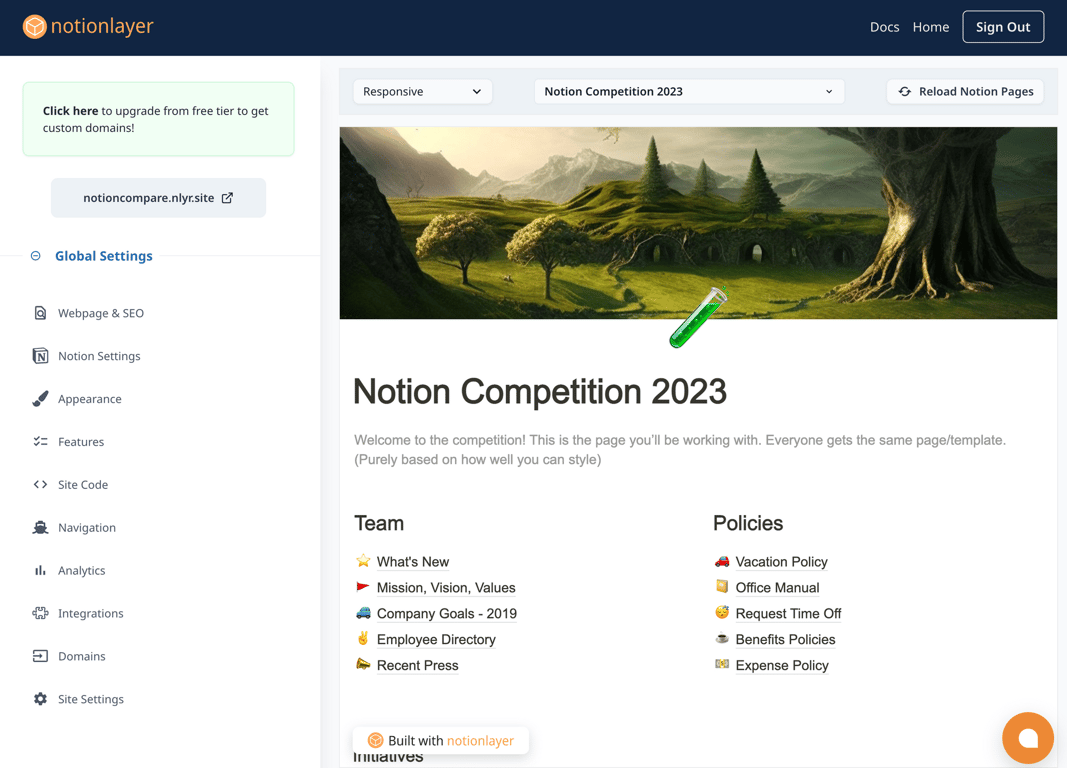
Task: Open Appearance settings via the brush icon
Action: click(40, 398)
